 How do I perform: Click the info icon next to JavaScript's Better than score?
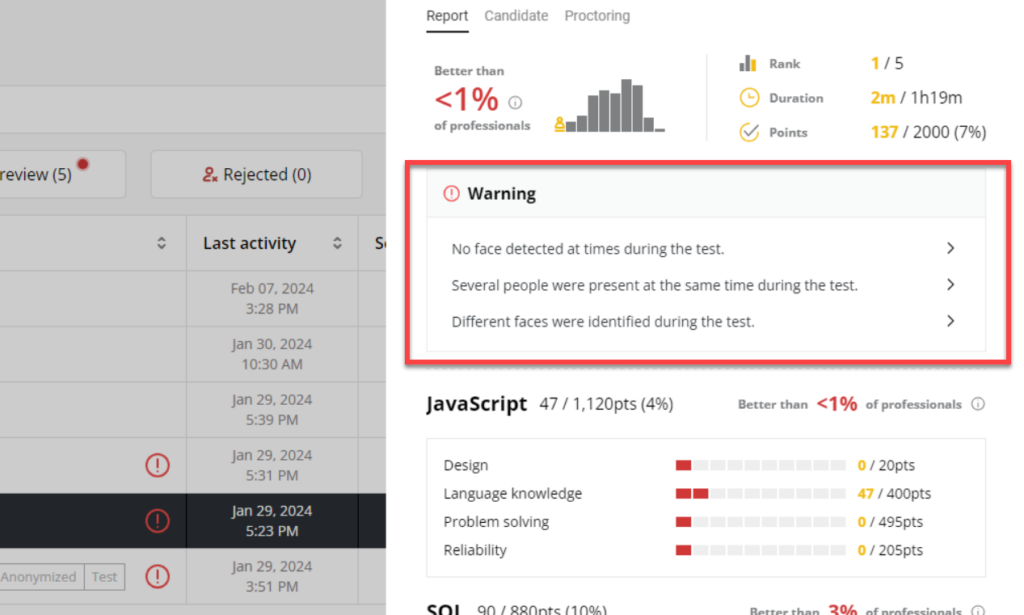click(978, 404)
